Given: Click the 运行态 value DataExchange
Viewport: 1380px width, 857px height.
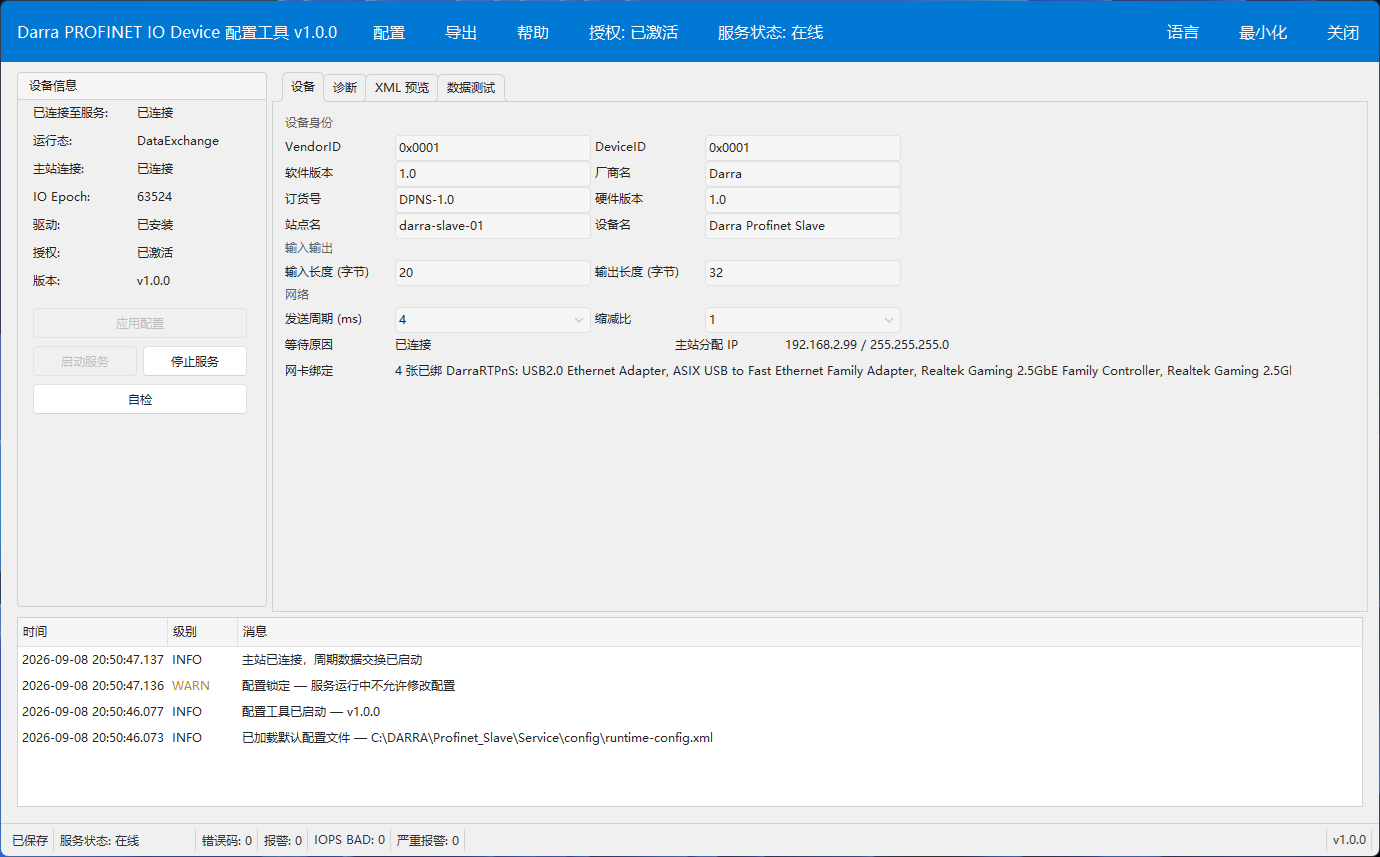Looking at the screenshot, I should point(178,141).
